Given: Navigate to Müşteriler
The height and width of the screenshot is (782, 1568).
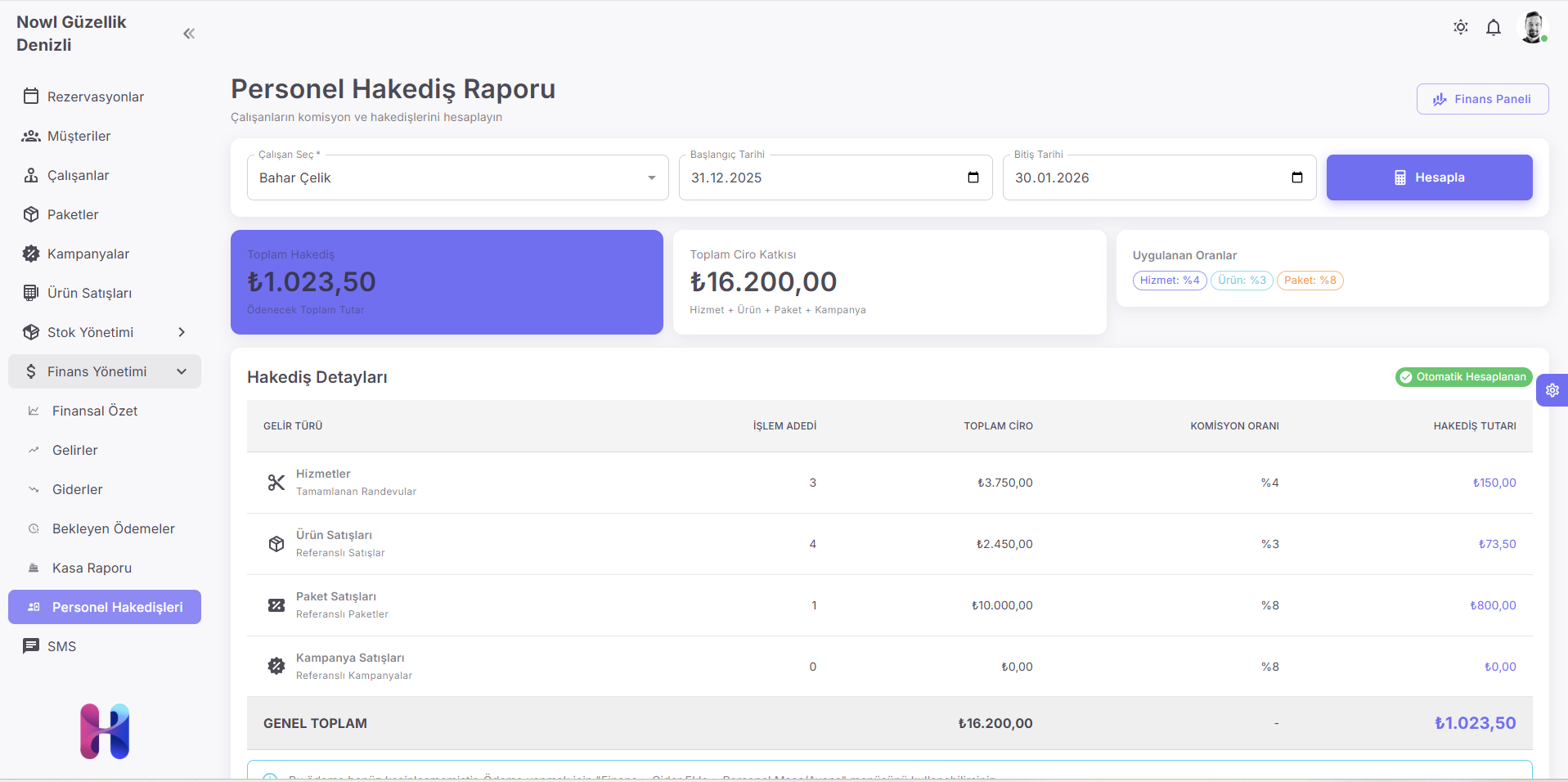Looking at the screenshot, I should 79,136.
